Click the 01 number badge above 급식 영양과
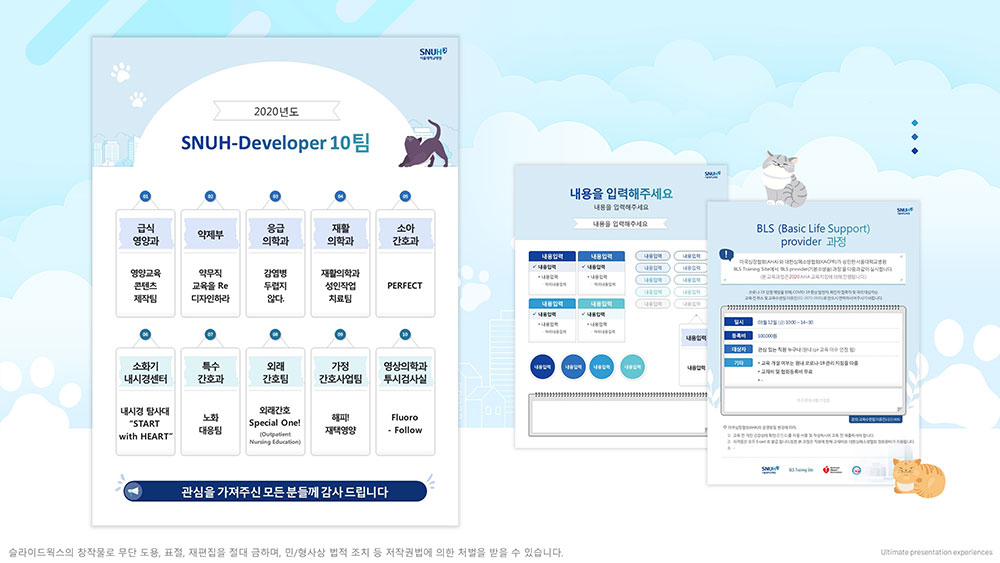 (x=145, y=197)
